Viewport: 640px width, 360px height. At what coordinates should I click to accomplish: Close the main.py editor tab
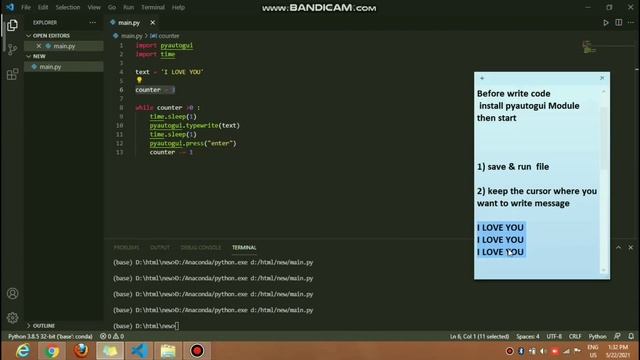click(153, 23)
